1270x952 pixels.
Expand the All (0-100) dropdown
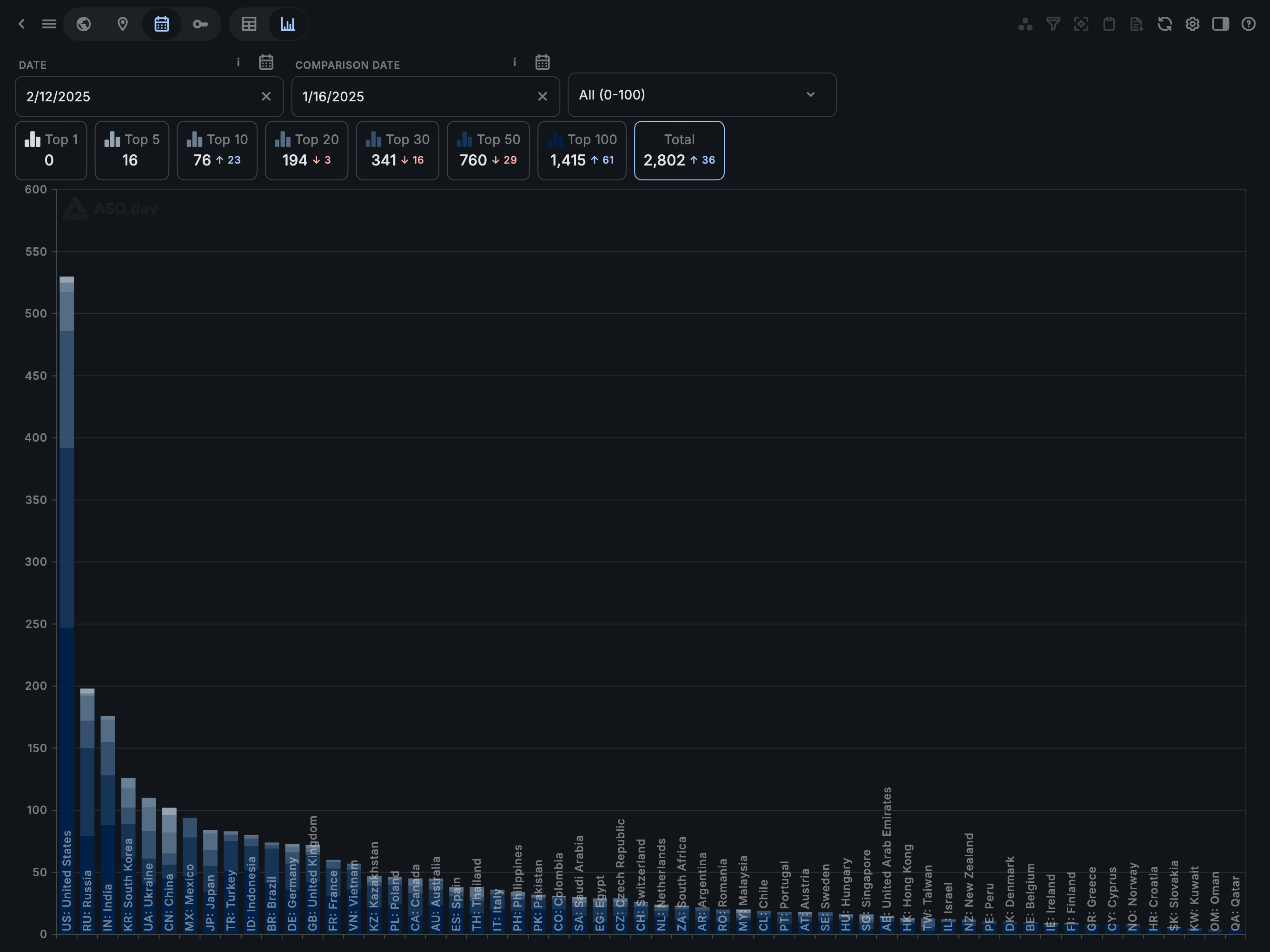tap(701, 95)
